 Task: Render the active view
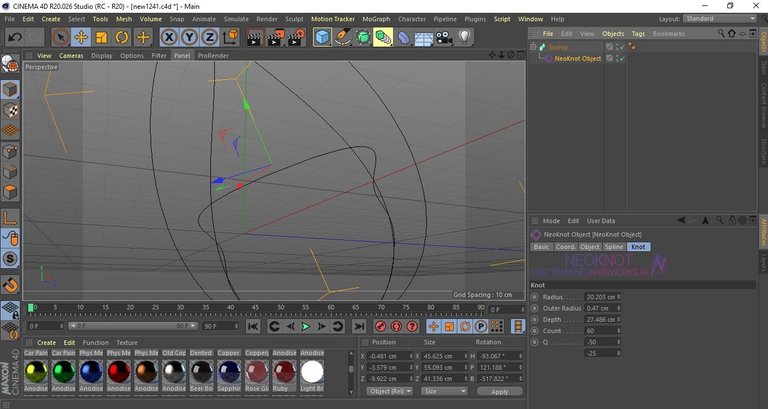pos(254,37)
